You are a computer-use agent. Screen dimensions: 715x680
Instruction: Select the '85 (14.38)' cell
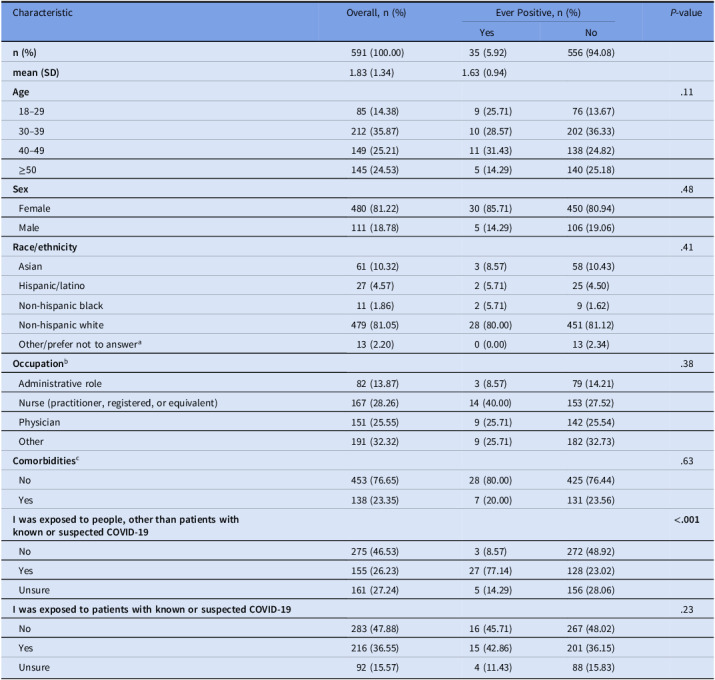pyautogui.click(x=378, y=111)
